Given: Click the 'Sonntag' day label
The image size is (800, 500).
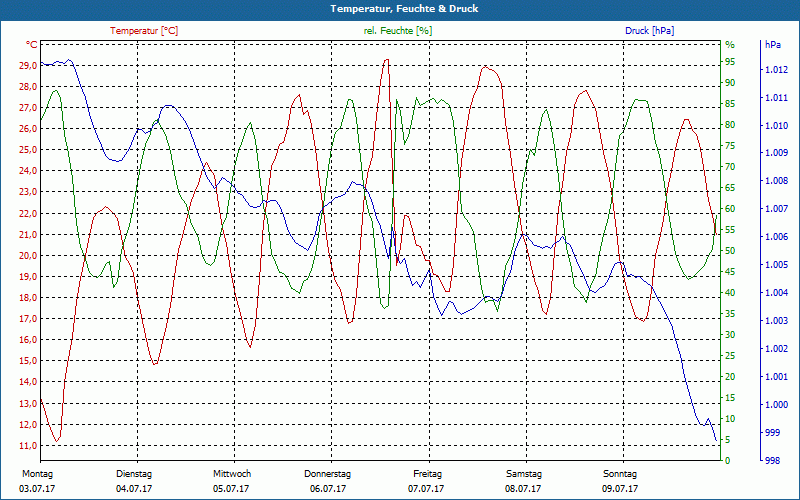Looking at the screenshot, I should (620, 474).
